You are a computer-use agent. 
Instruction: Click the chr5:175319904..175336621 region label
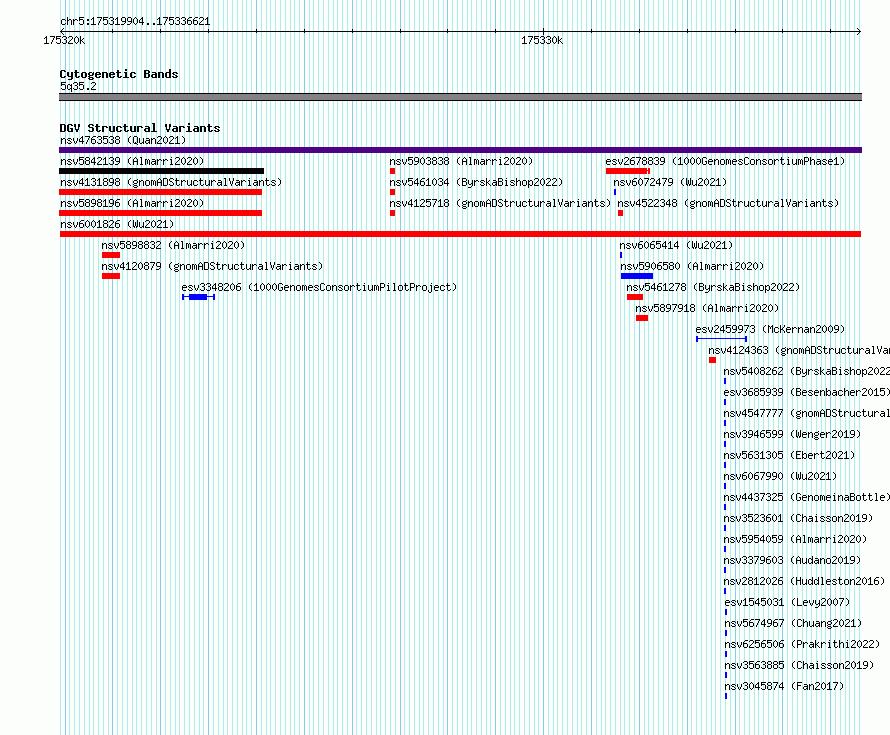pos(135,22)
